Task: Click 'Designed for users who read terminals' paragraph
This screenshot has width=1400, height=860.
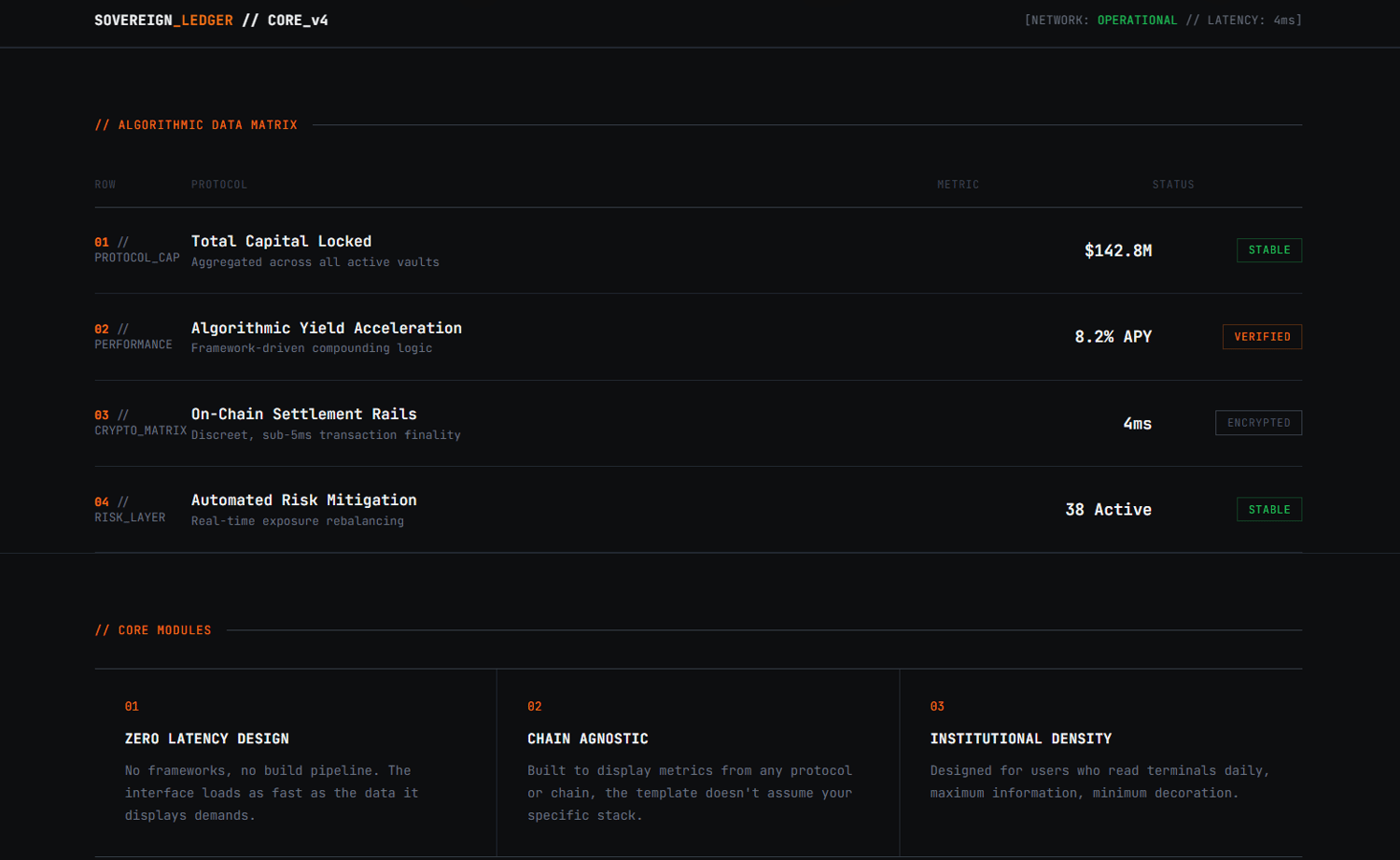Action: tap(1099, 782)
